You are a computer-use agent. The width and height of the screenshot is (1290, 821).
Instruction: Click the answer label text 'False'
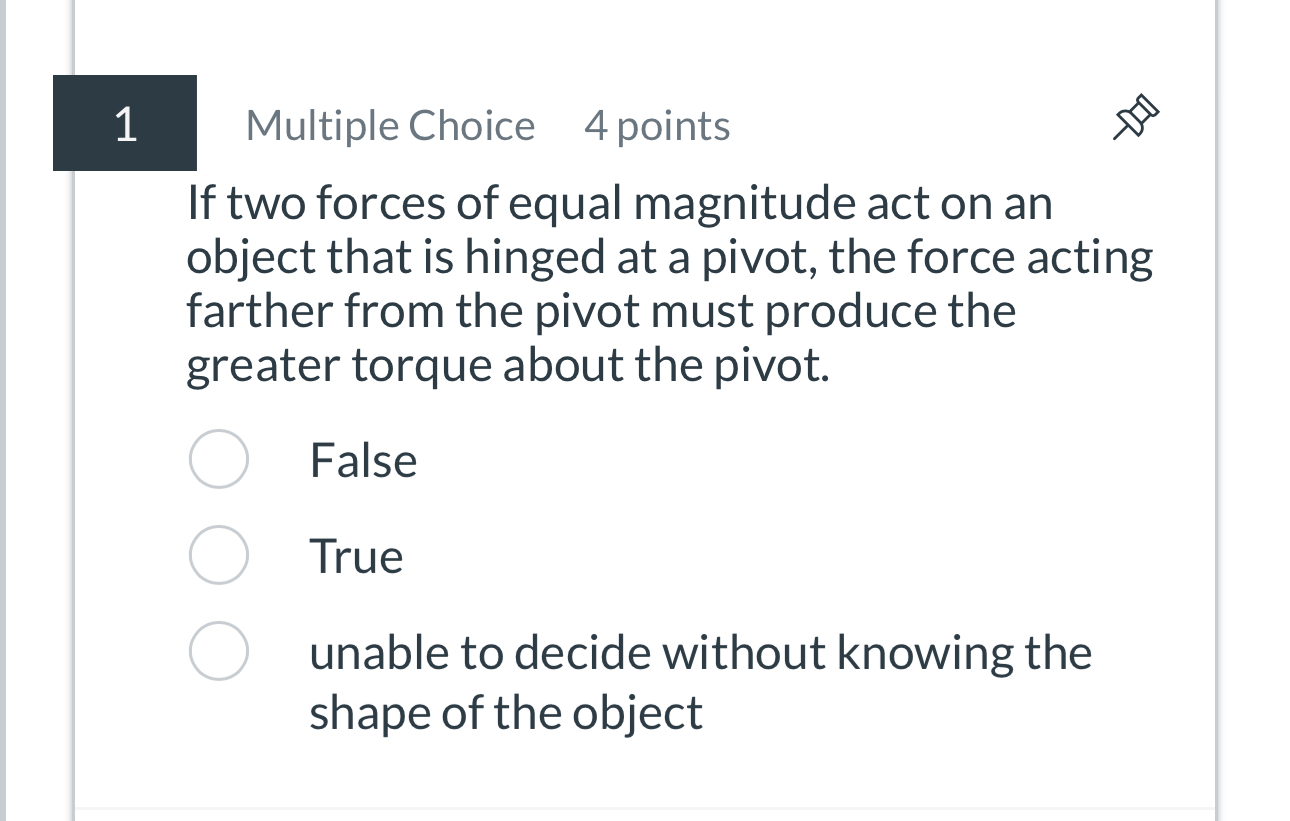[x=363, y=460]
